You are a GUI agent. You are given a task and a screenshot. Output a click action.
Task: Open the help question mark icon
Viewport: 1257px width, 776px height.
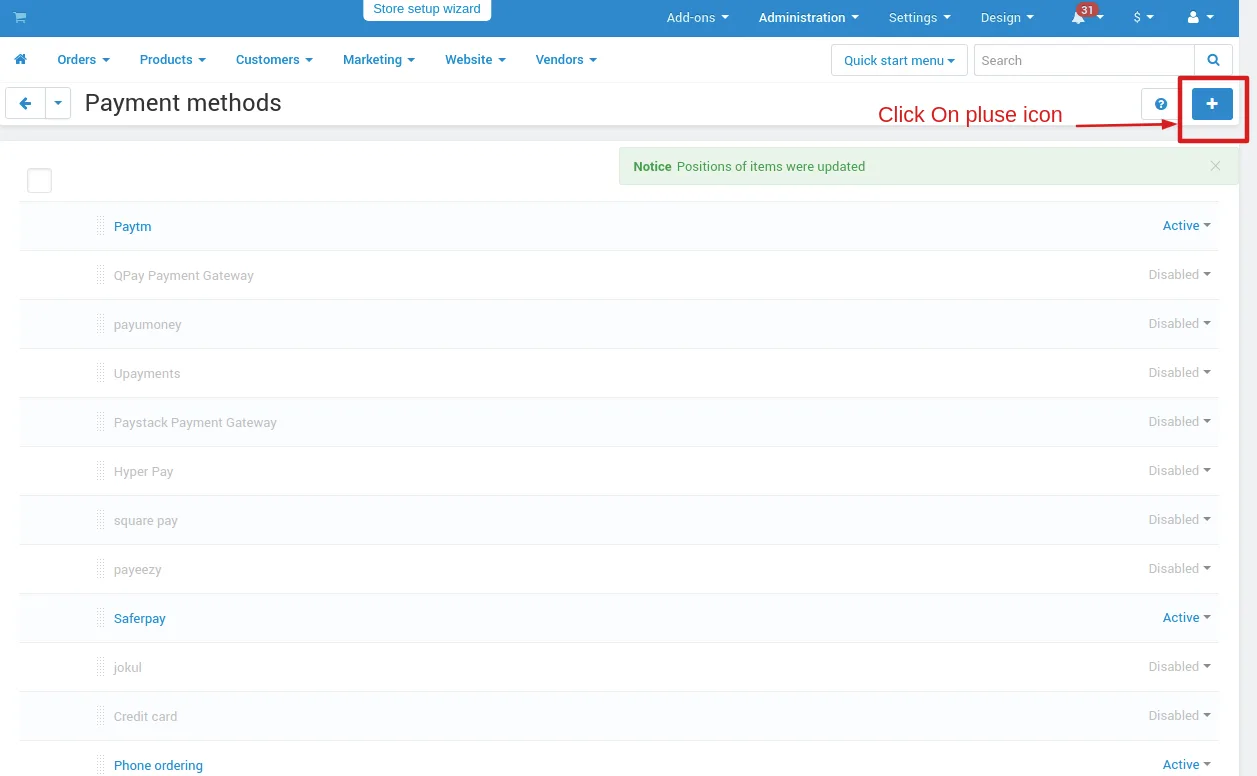[1161, 104]
